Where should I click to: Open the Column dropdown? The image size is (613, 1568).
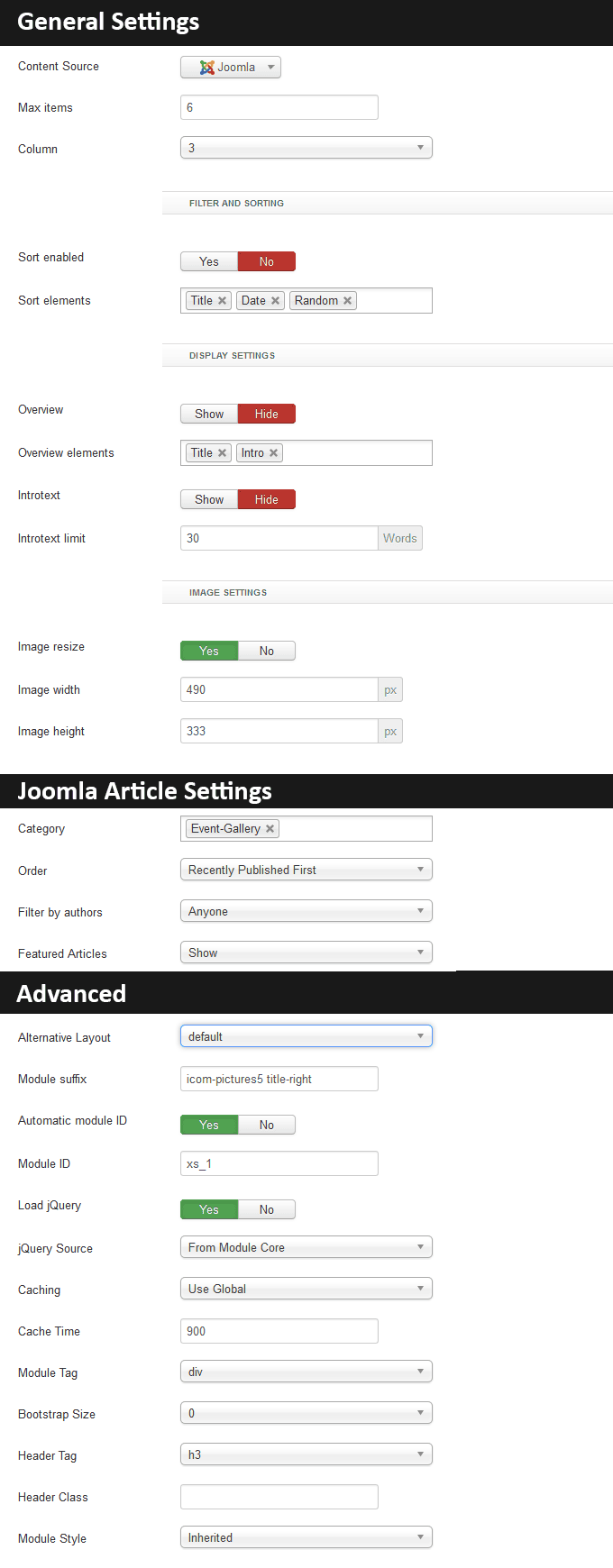pos(306,149)
